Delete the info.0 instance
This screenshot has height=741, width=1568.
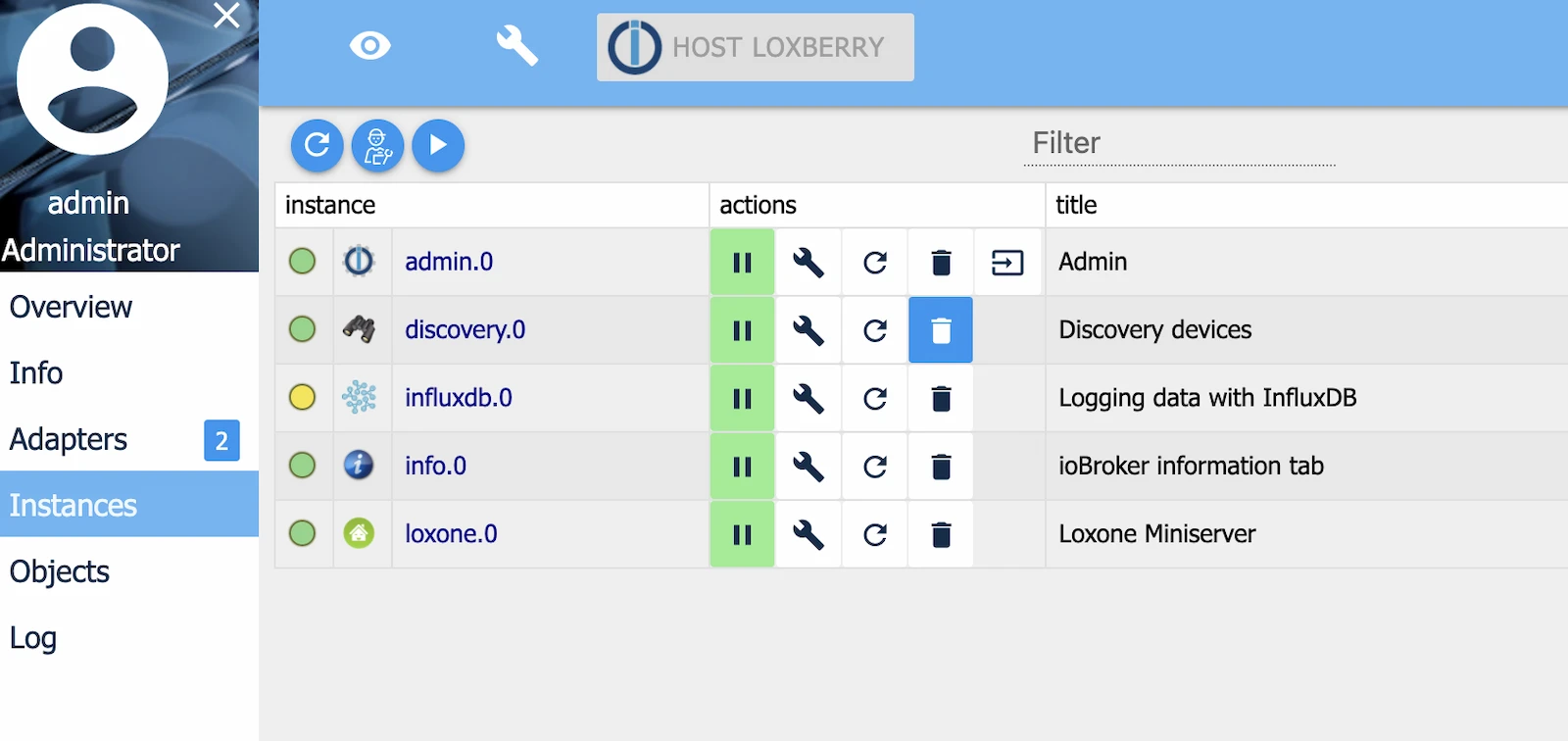pyautogui.click(x=941, y=467)
